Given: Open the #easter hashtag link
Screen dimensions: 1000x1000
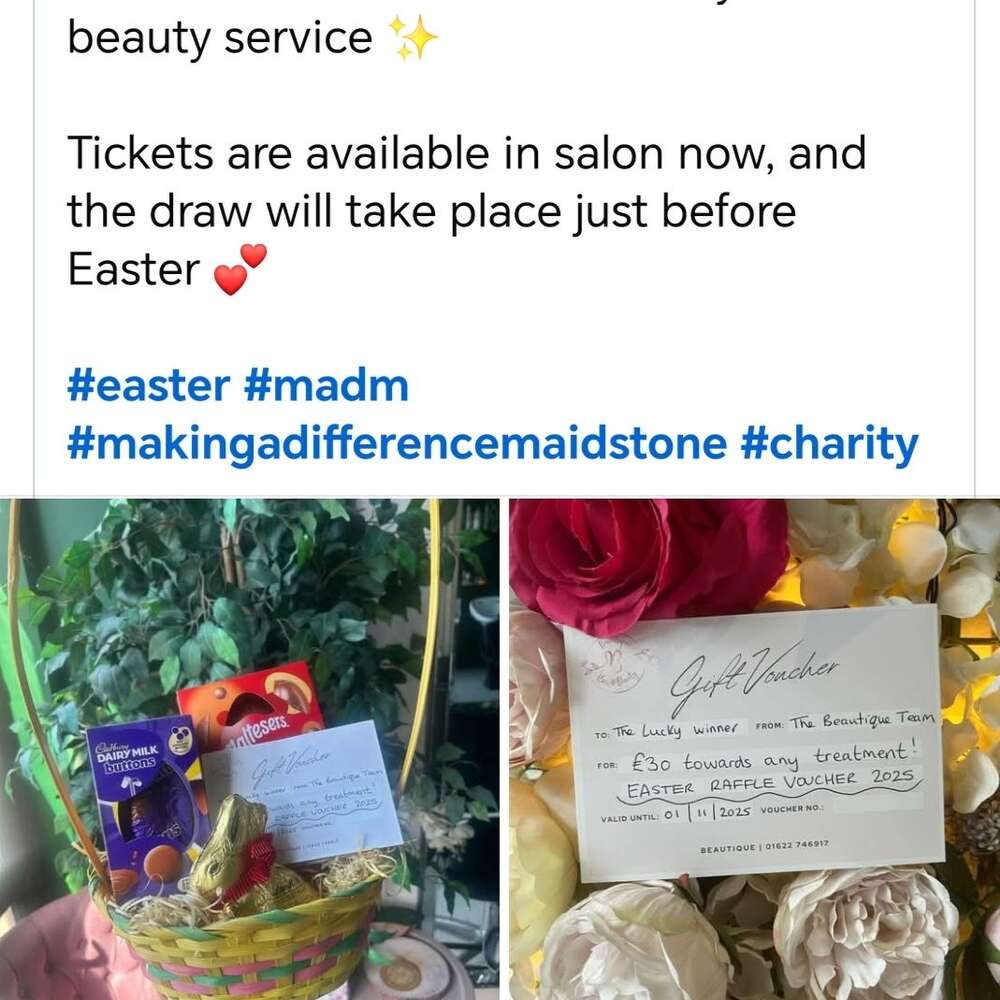Looking at the screenshot, I should [148, 386].
